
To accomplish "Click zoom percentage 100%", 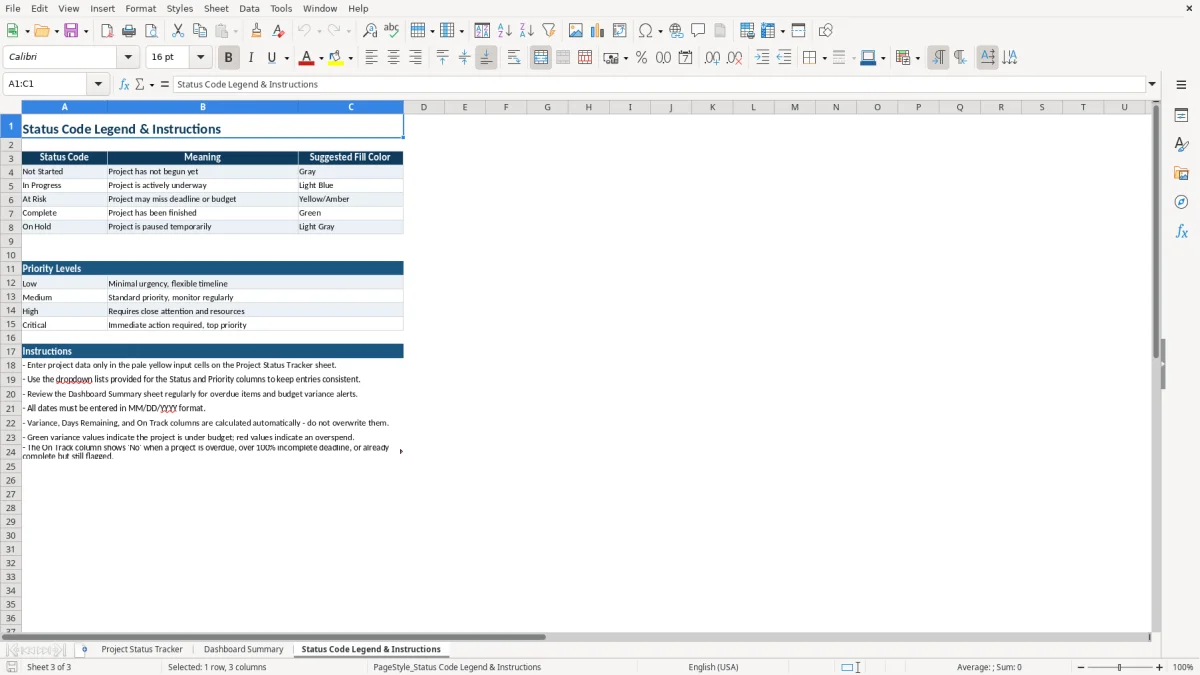I will (x=1183, y=667).
